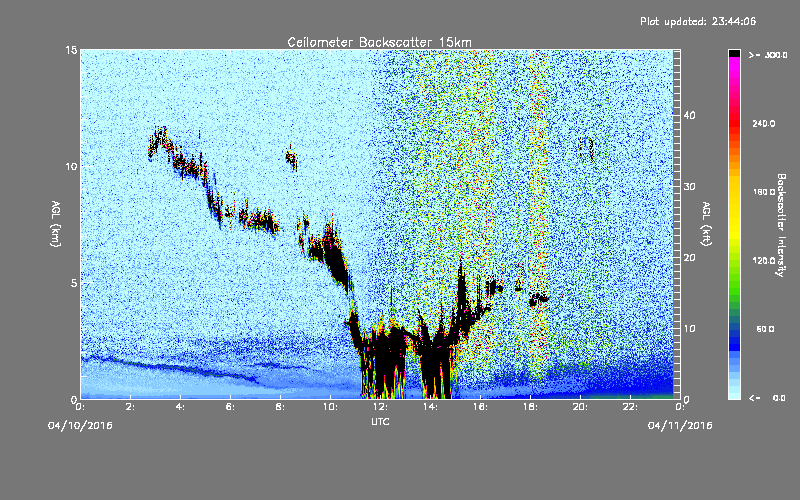Pick the yellow section of the colorbar

pyautogui.click(x=734, y=209)
